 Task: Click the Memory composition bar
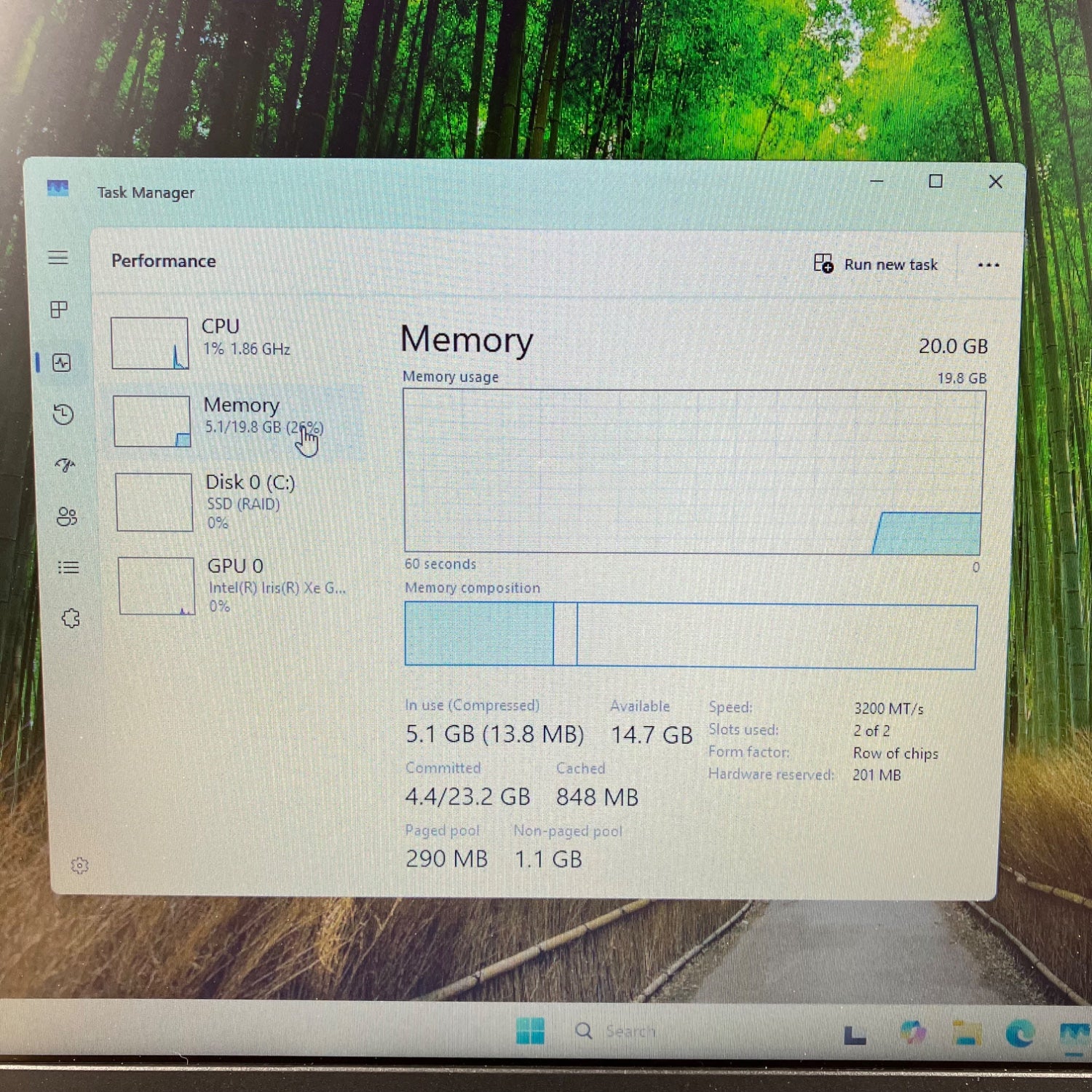[x=690, y=636]
